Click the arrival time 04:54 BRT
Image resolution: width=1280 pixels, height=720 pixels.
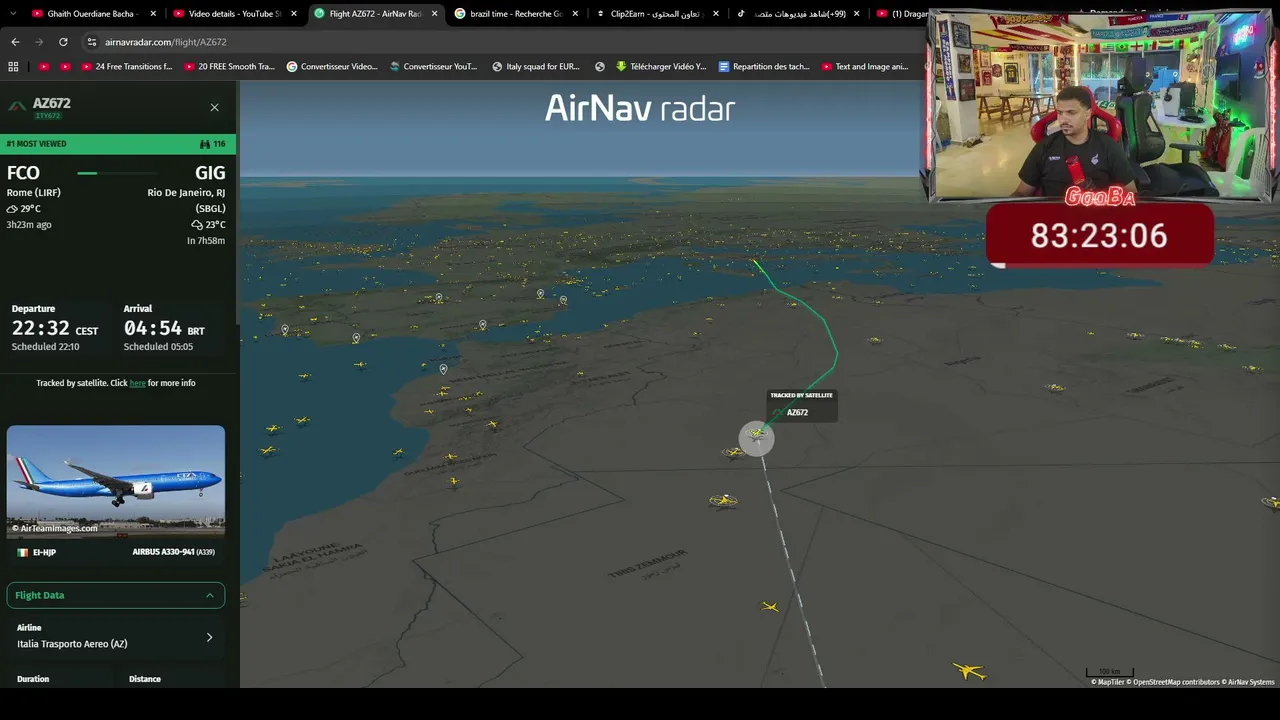click(164, 328)
